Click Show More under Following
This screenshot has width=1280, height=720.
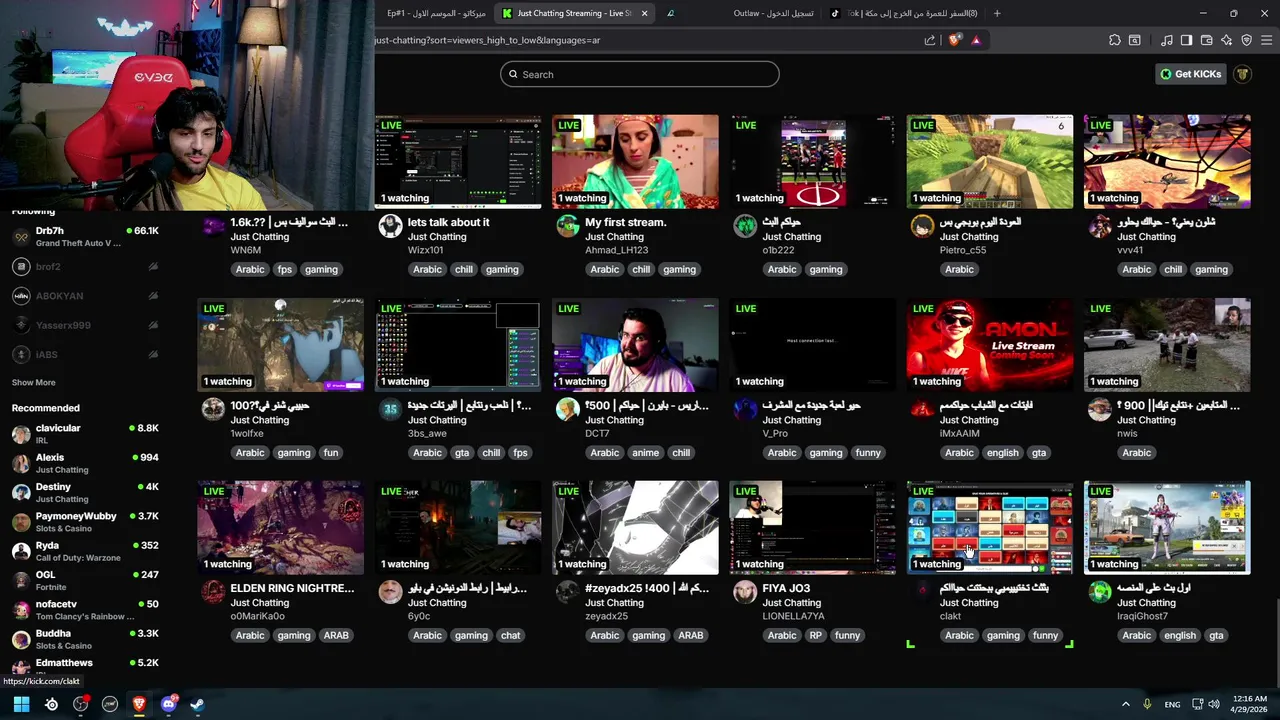point(33,383)
